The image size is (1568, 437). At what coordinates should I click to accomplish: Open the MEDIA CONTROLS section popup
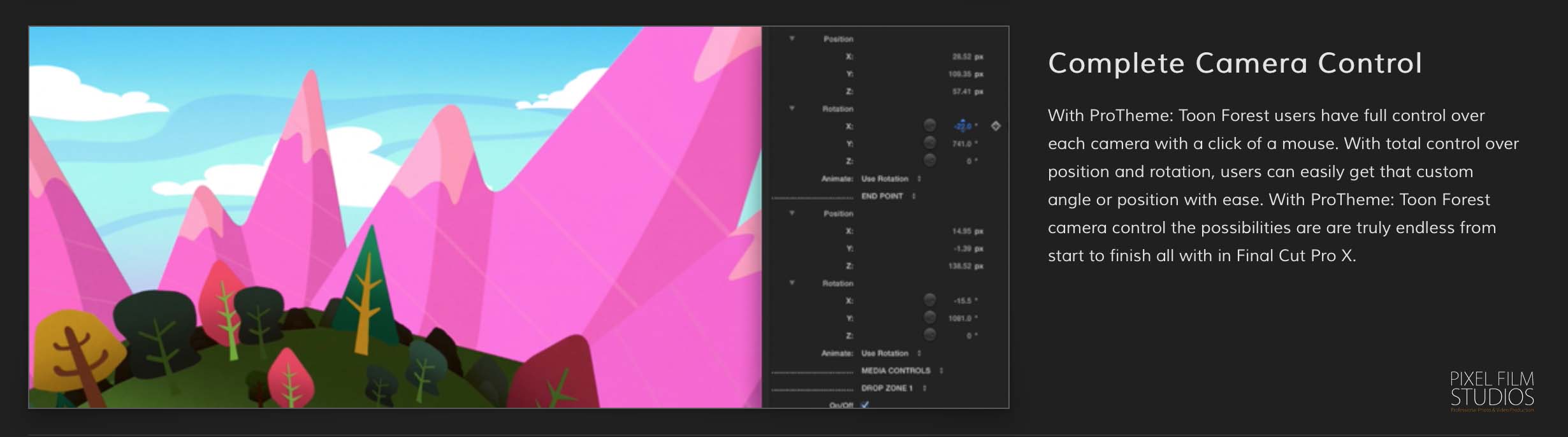(x=902, y=371)
